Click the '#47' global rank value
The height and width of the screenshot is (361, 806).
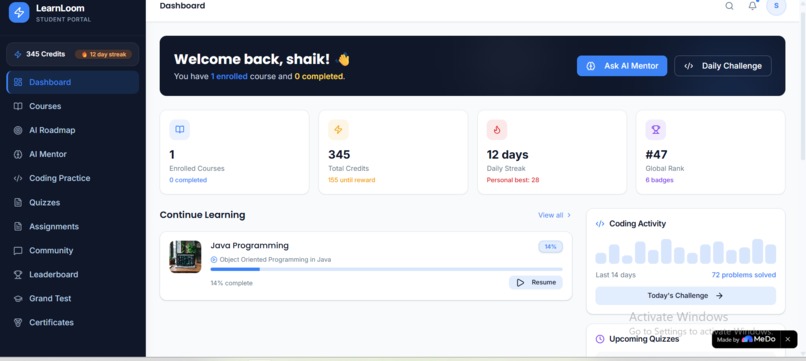(x=656, y=155)
